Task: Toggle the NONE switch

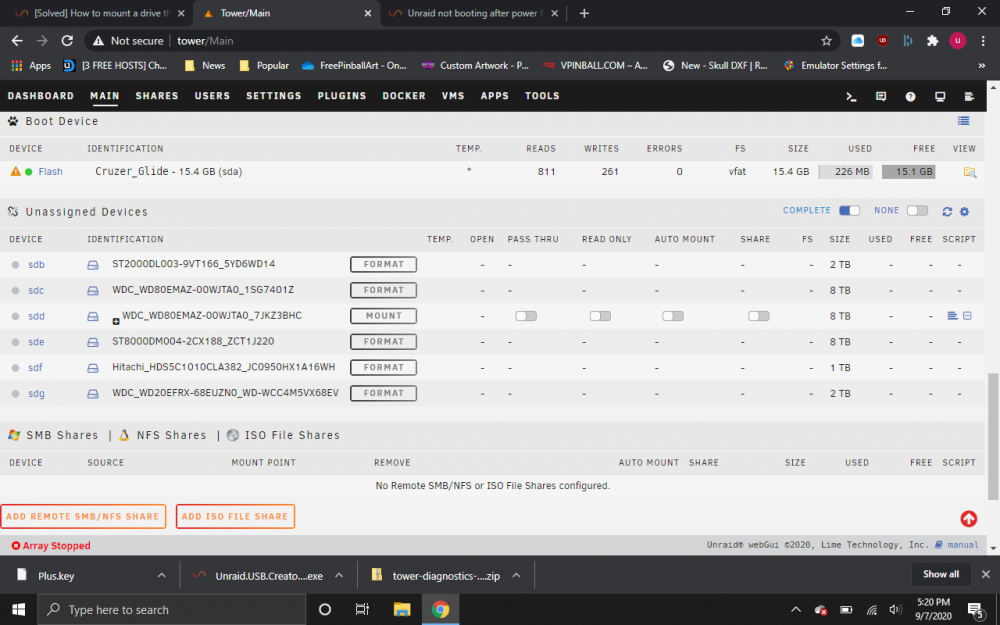Action: point(917,210)
